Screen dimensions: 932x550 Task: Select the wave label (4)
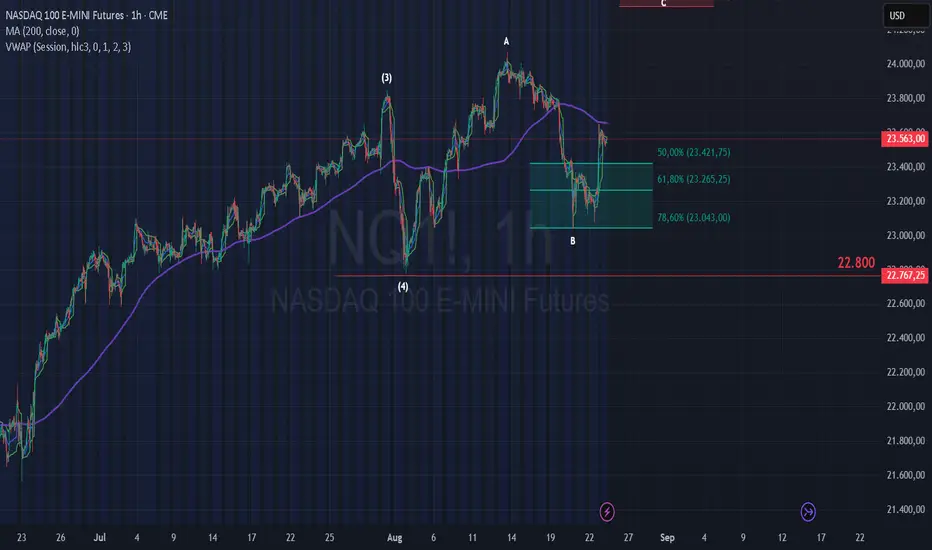coord(403,287)
